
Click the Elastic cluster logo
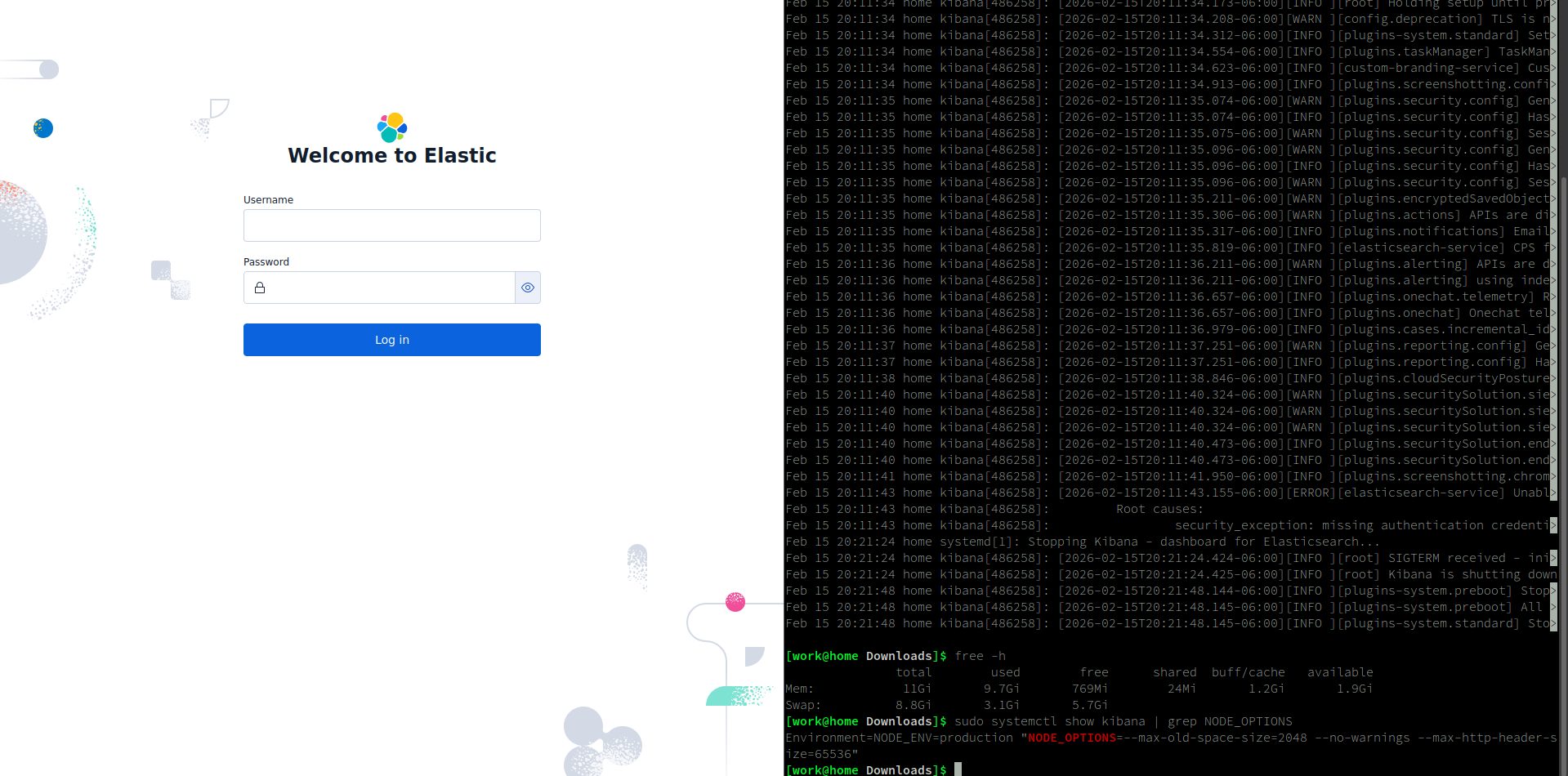pos(392,127)
